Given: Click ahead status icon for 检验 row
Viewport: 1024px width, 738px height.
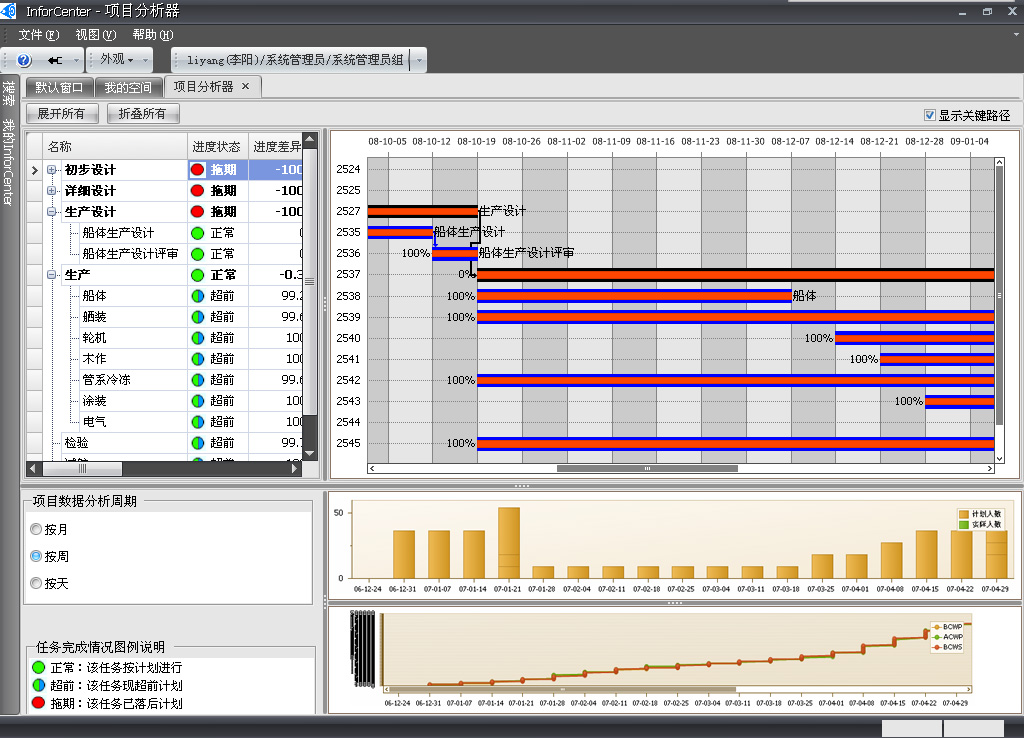Looking at the screenshot, I should pyautogui.click(x=197, y=443).
